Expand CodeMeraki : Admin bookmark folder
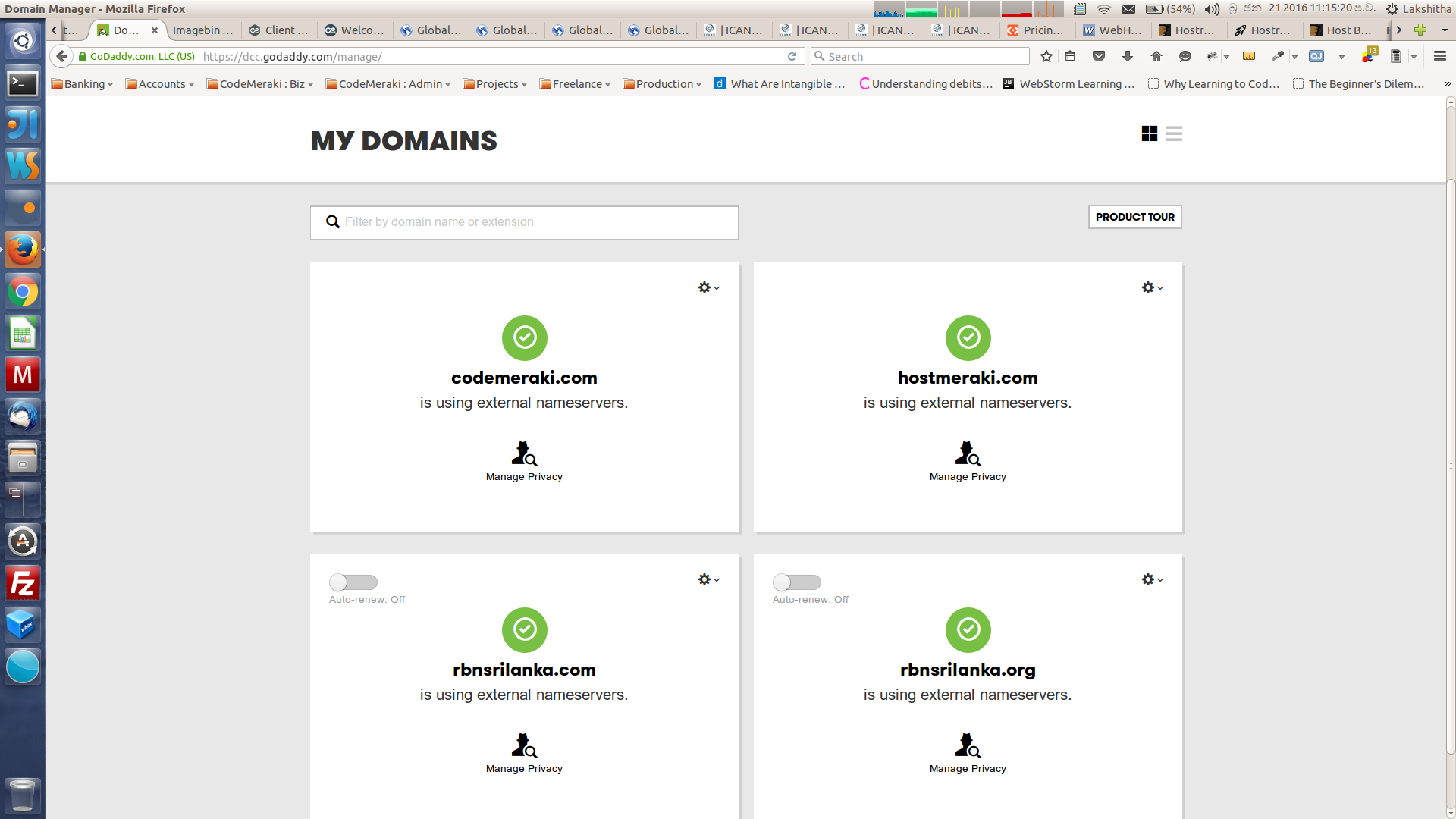 [x=388, y=84]
